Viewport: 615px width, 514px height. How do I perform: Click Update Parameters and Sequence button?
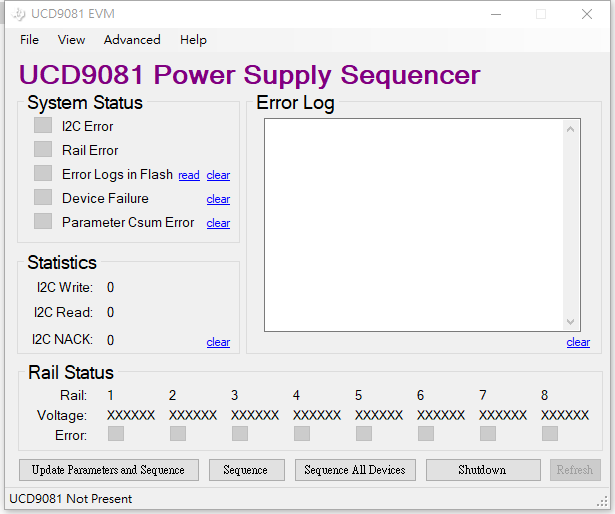tap(109, 470)
